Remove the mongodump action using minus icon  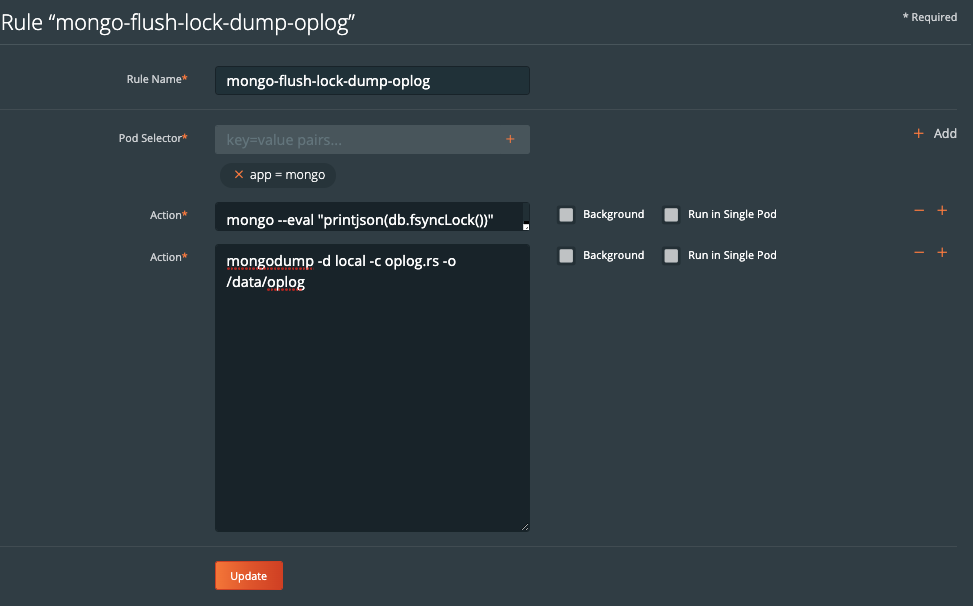(919, 252)
